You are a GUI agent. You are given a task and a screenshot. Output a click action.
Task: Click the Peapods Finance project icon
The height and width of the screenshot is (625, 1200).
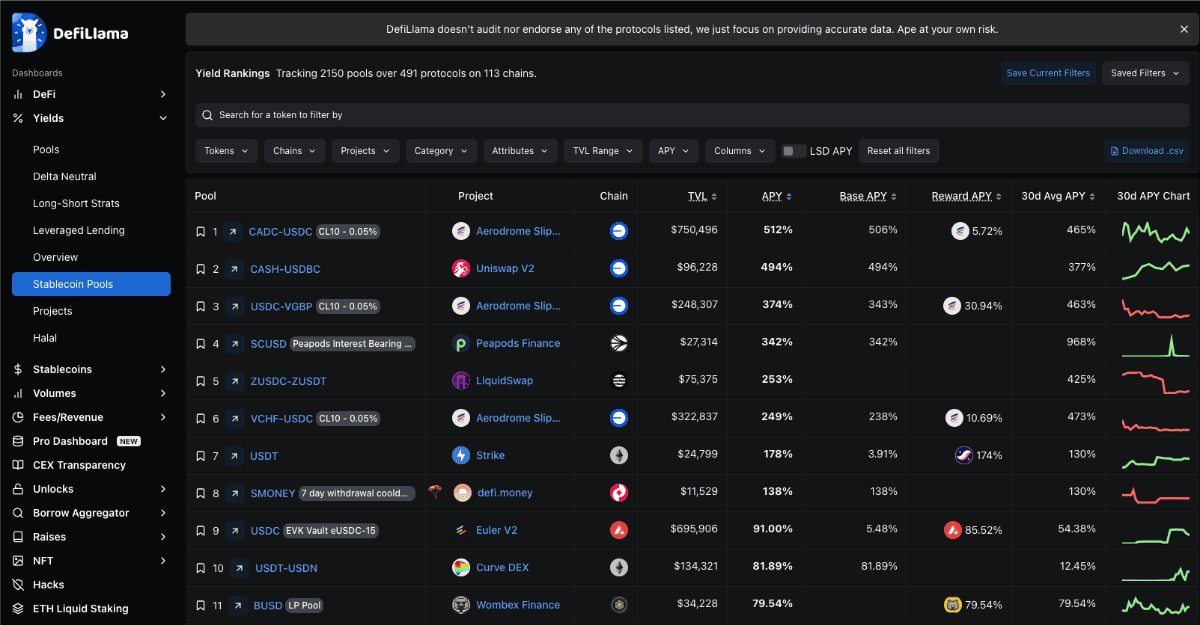pyautogui.click(x=461, y=343)
